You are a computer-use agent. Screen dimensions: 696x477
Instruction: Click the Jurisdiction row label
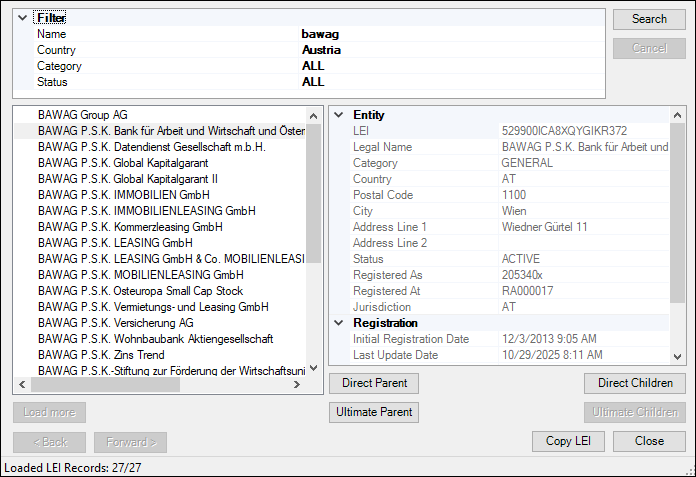382,307
